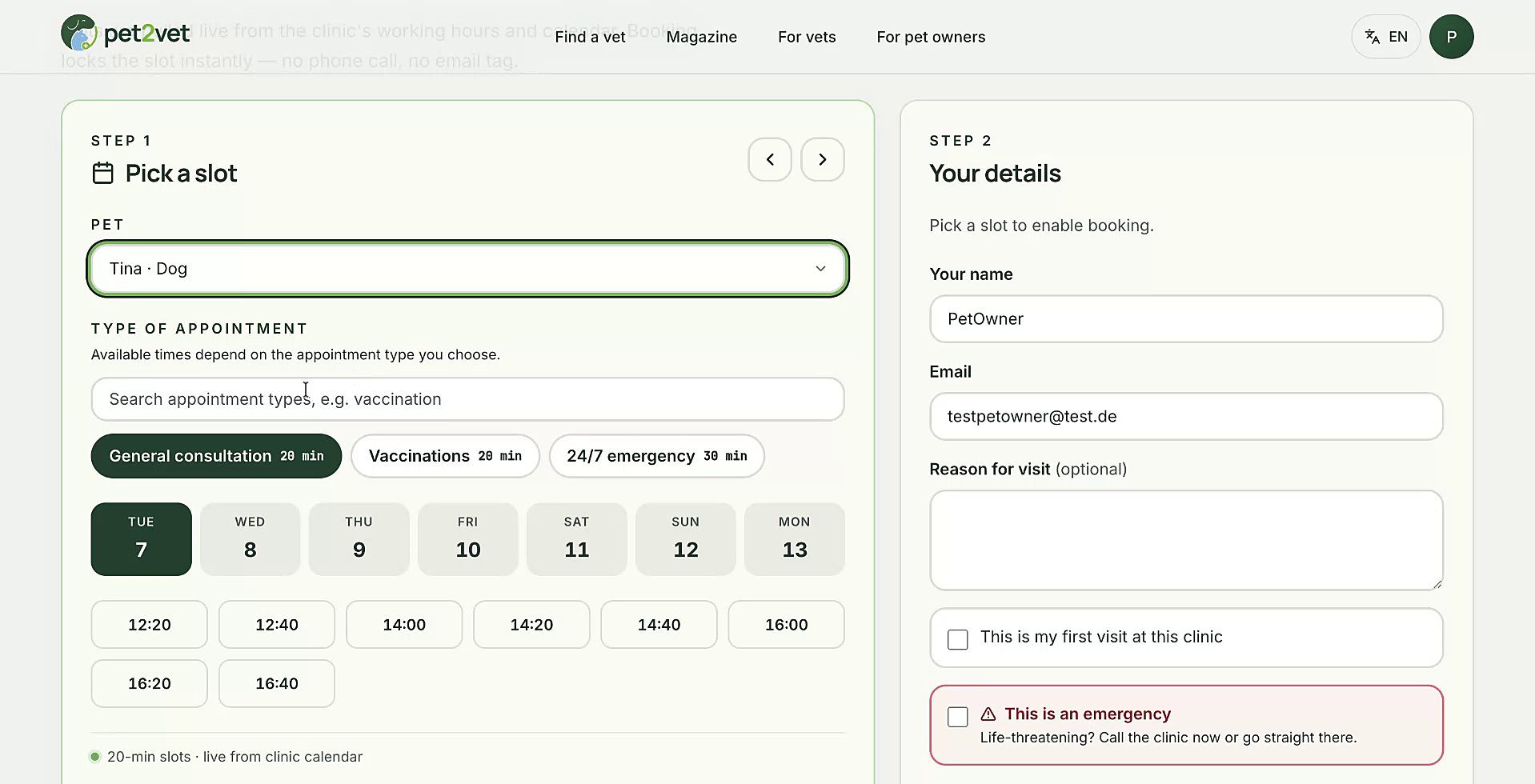1535x784 pixels.
Task: Click the Email input field
Action: point(1186,417)
